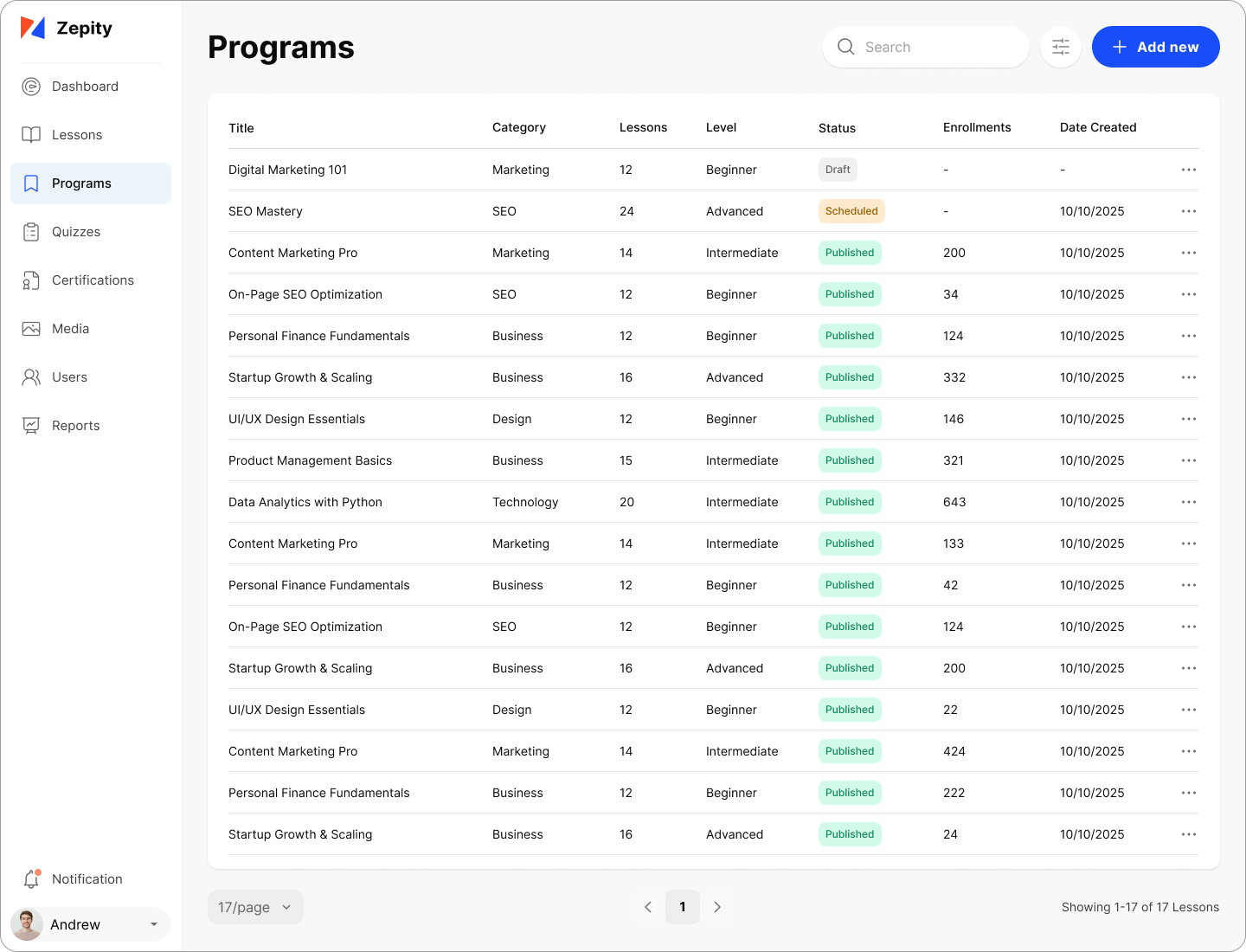This screenshot has width=1246, height=952.
Task: Open the Users section in sidebar
Action: 69,377
